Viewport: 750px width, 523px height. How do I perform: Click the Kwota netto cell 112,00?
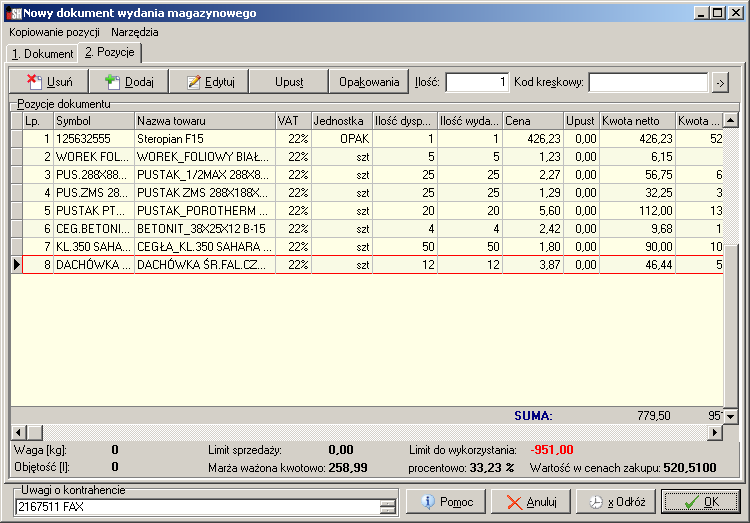(638, 211)
